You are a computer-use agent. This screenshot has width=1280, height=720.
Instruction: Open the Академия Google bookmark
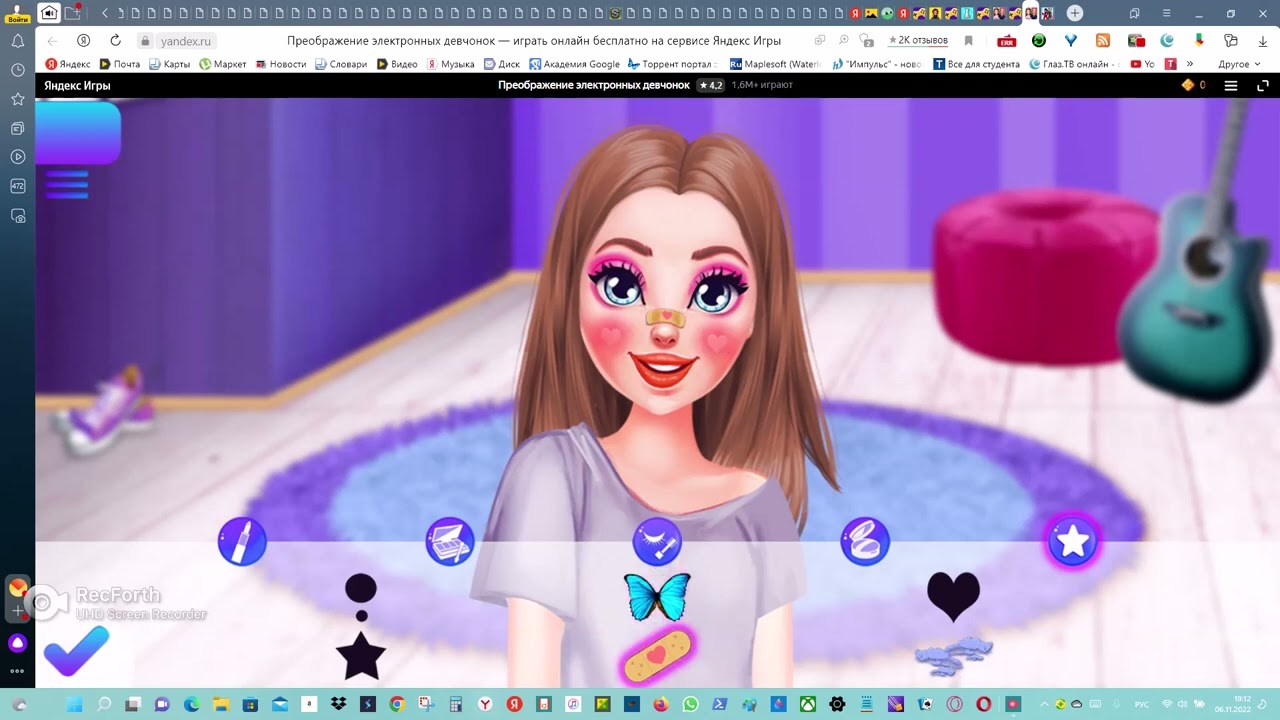575,64
